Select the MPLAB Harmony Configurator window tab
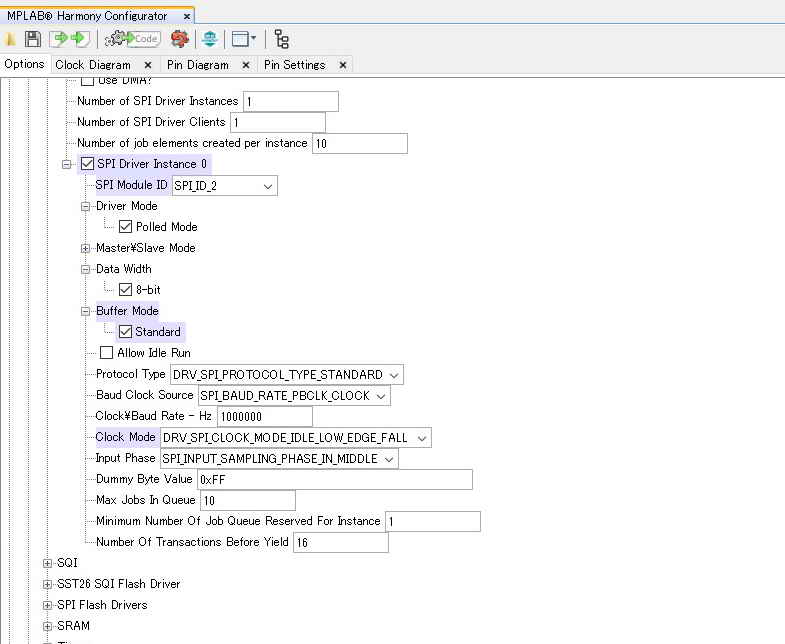The width and height of the screenshot is (785, 644). 87,16
